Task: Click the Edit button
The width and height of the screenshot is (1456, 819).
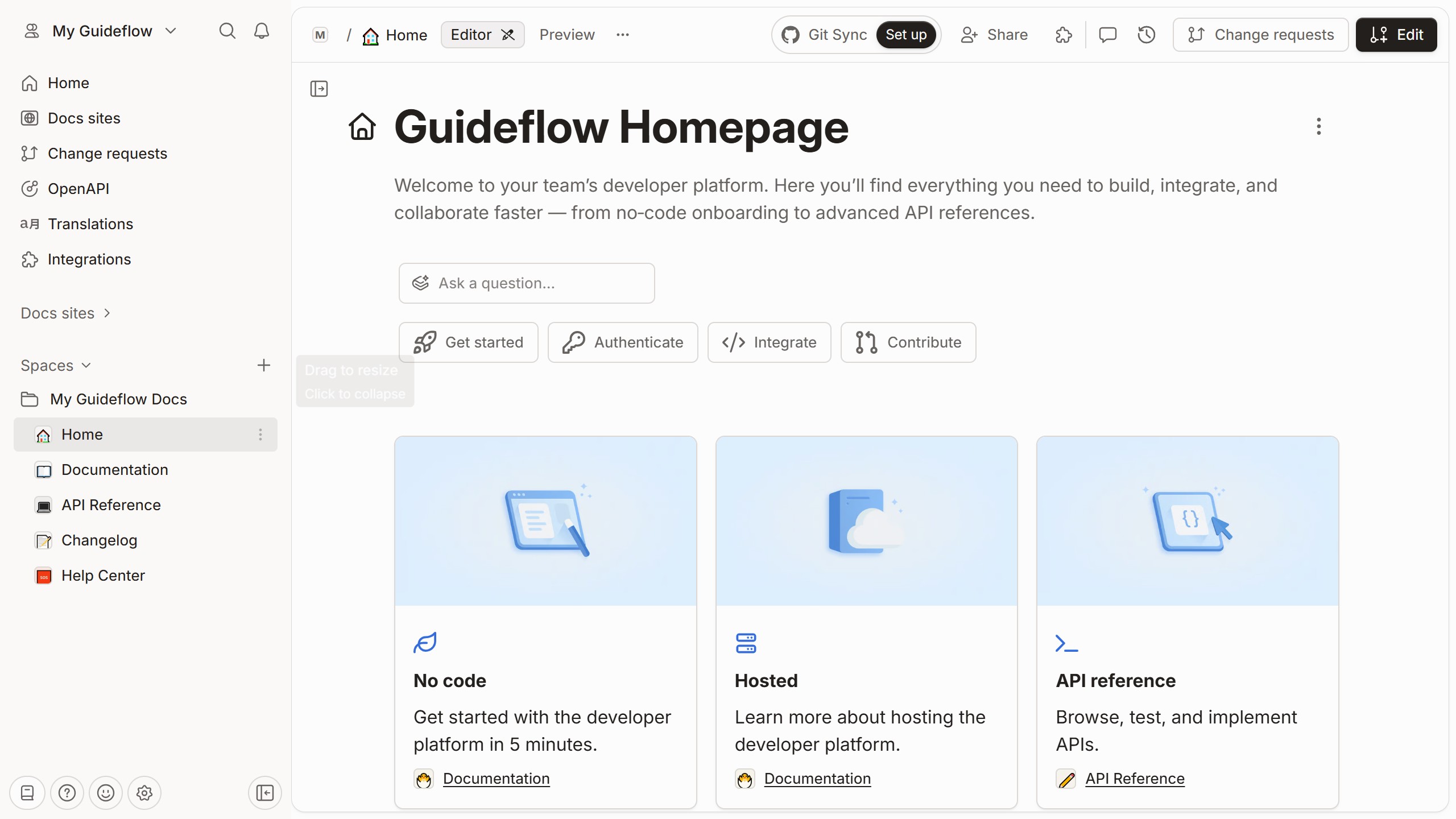Action: [x=1396, y=35]
